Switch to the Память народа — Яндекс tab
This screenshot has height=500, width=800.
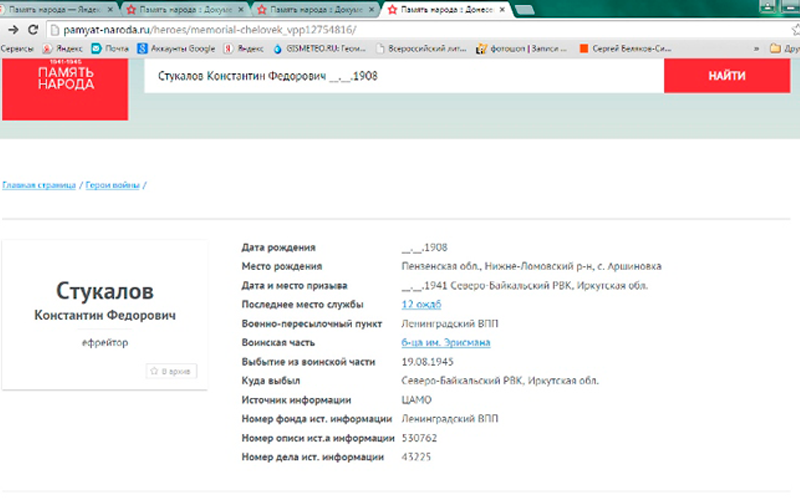(x=54, y=10)
